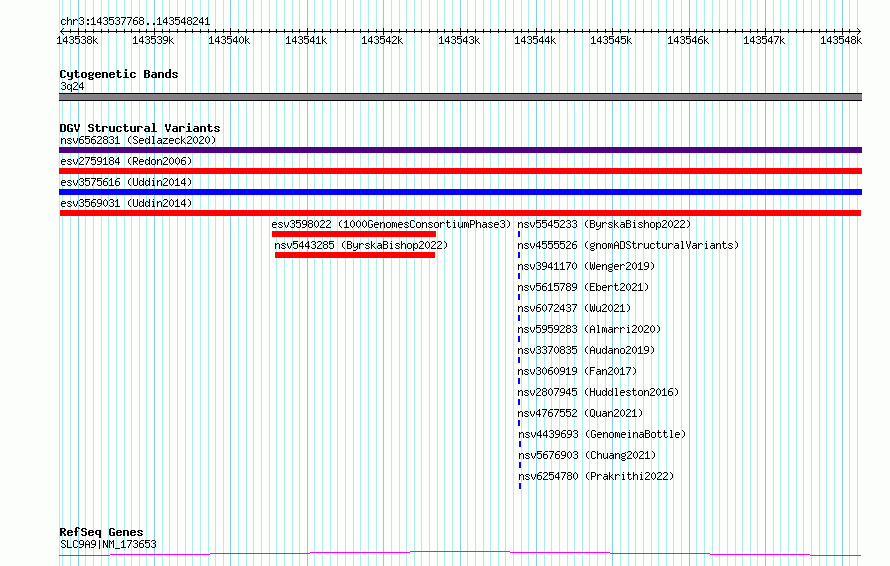Open nsv4439693 (GenomeinaBottle) variant label
Image resolution: width=890 pixels, height=566 pixels.
(602, 434)
